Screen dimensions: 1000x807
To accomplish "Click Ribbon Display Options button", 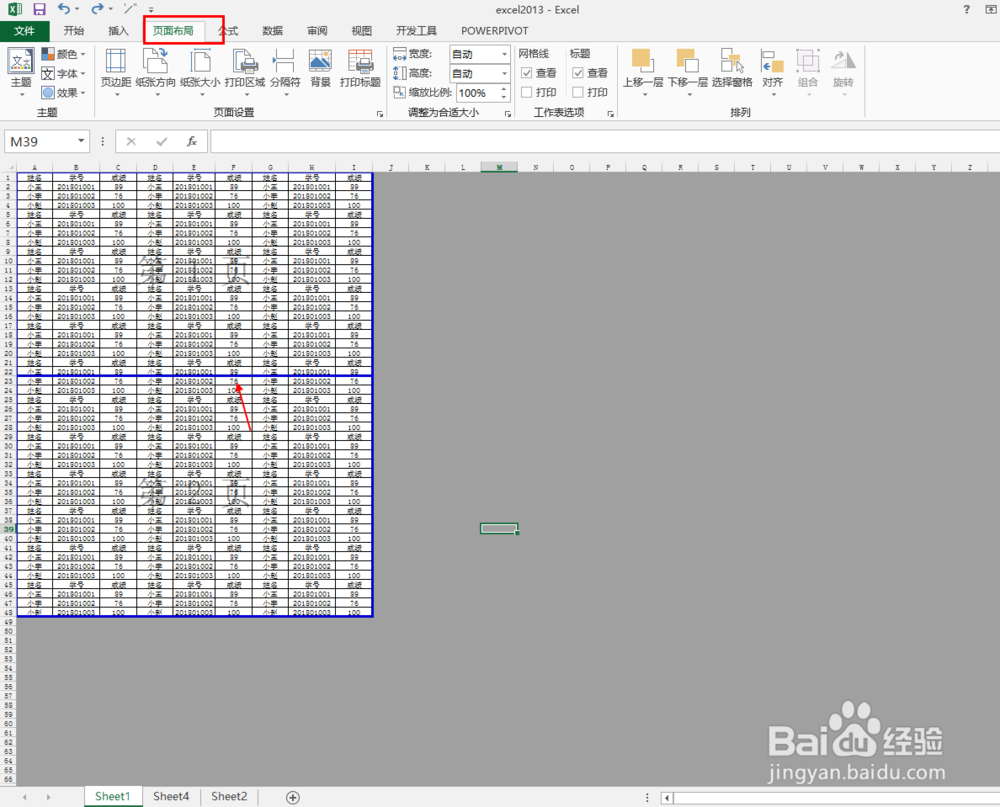I will tap(993, 10).
